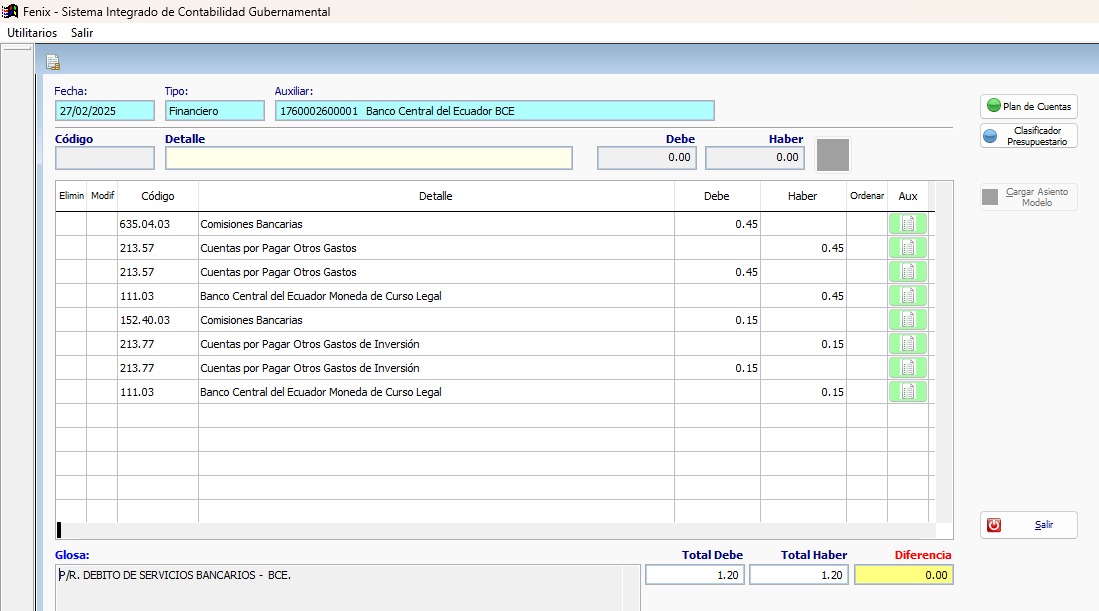Viewport: 1099px width, 611px height.
Task: Select the Tipo field showing Financiero
Action: [x=214, y=111]
